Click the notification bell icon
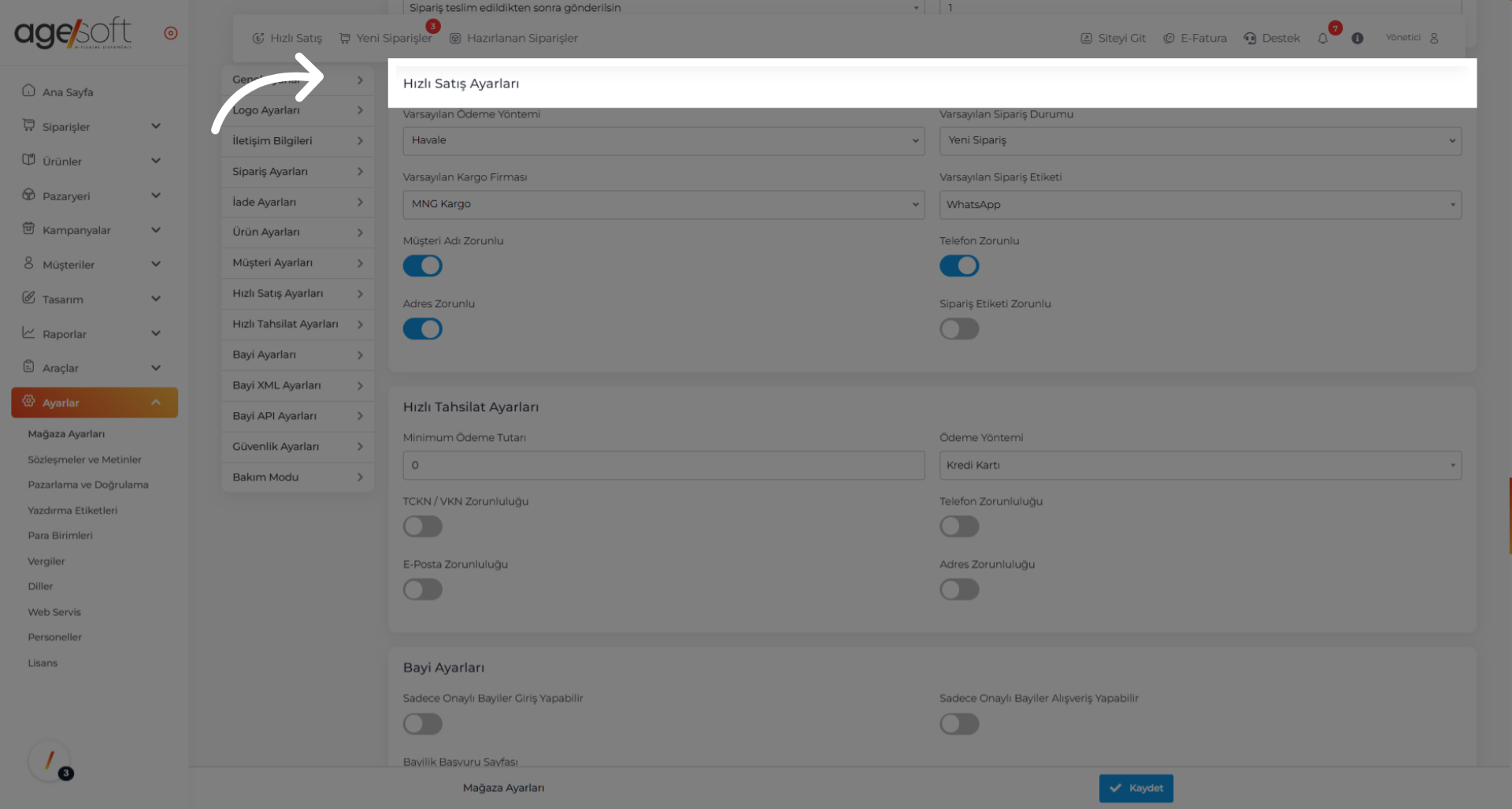This screenshot has width=1512, height=809. pos(1323,39)
